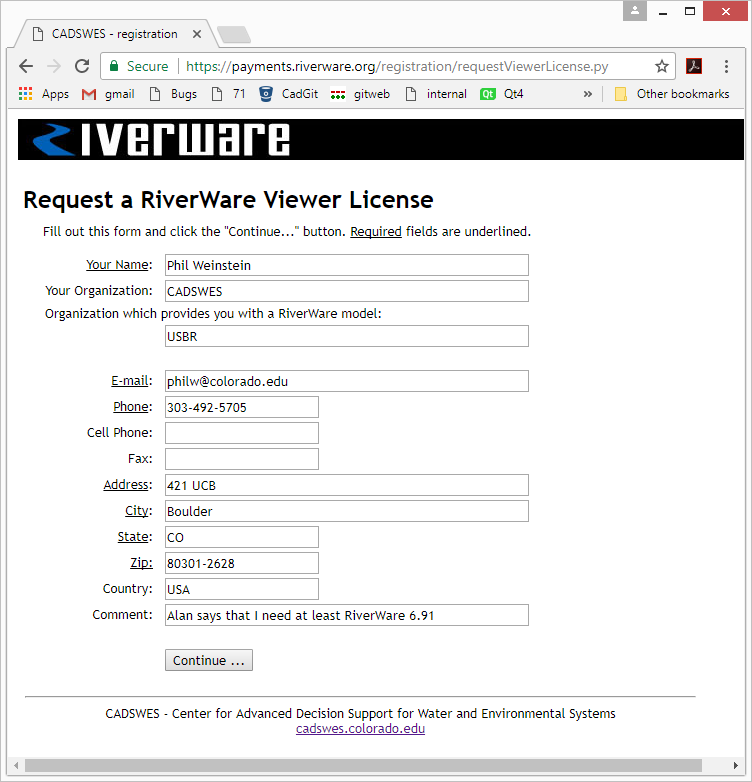Image resolution: width=752 pixels, height=782 pixels.
Task: Click the State field containing CO
Action: (x=242, y=537)
